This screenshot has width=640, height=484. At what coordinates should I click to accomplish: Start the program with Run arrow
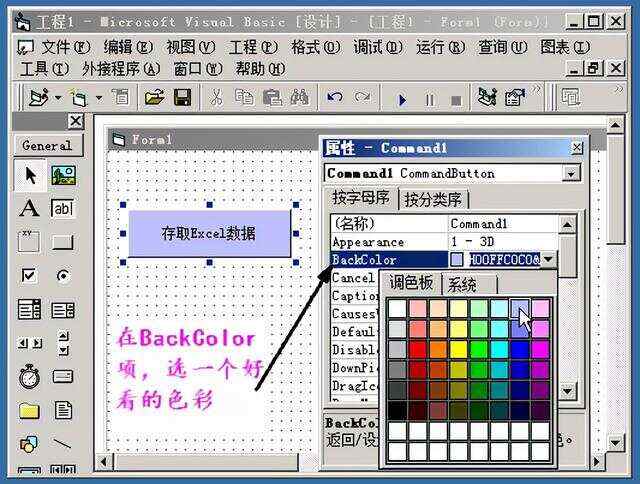[x=402, y=99]
